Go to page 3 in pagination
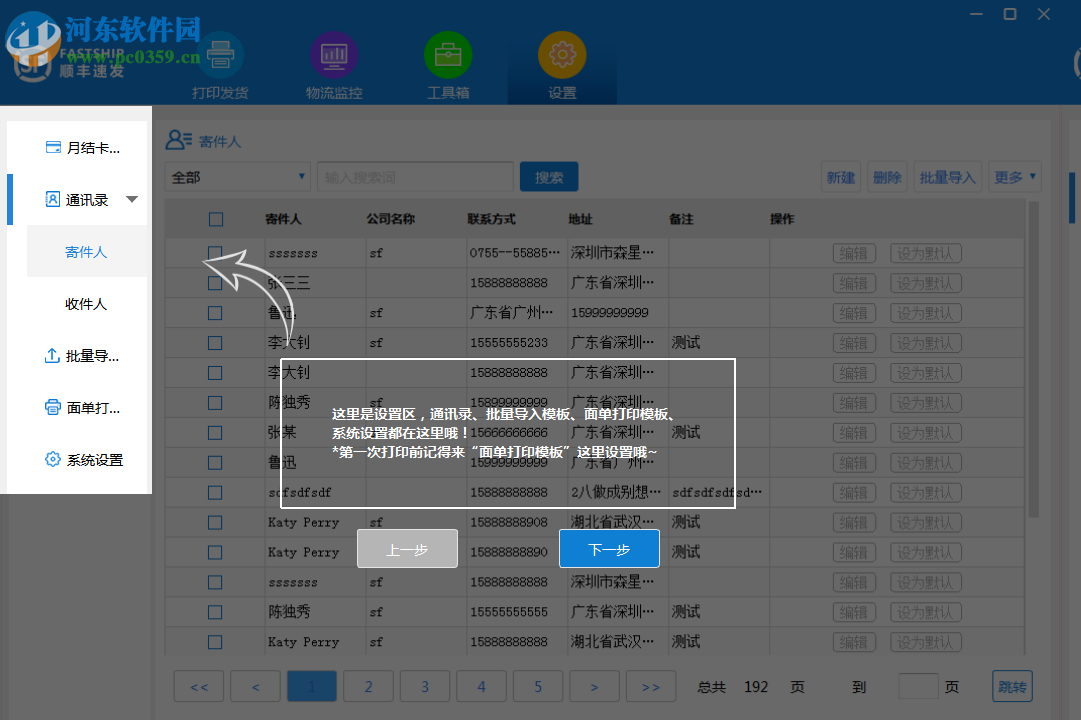The image size is (1081, 720). point(424,686)
